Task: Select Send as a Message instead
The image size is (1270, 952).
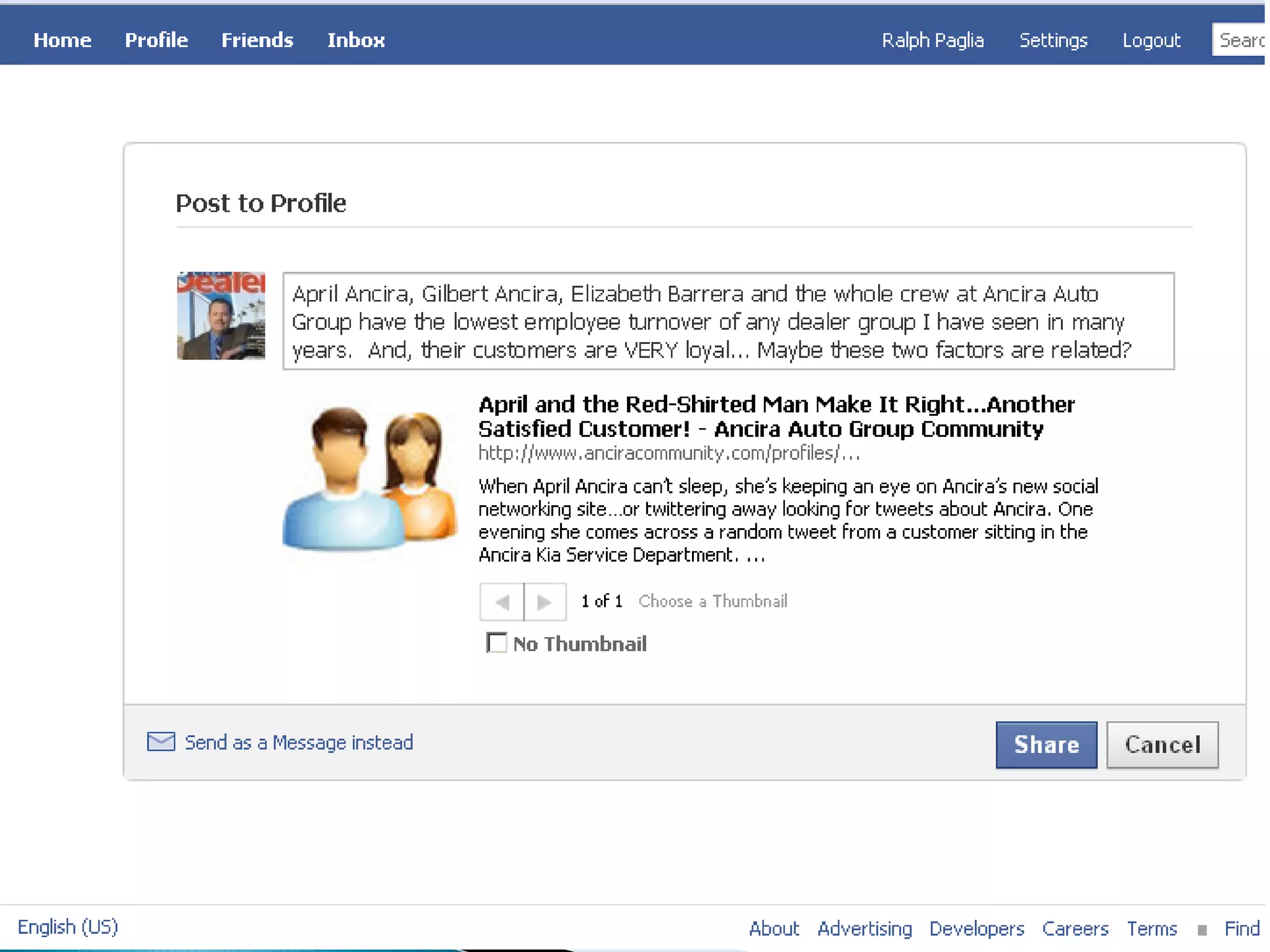Action: pos(299,742)
